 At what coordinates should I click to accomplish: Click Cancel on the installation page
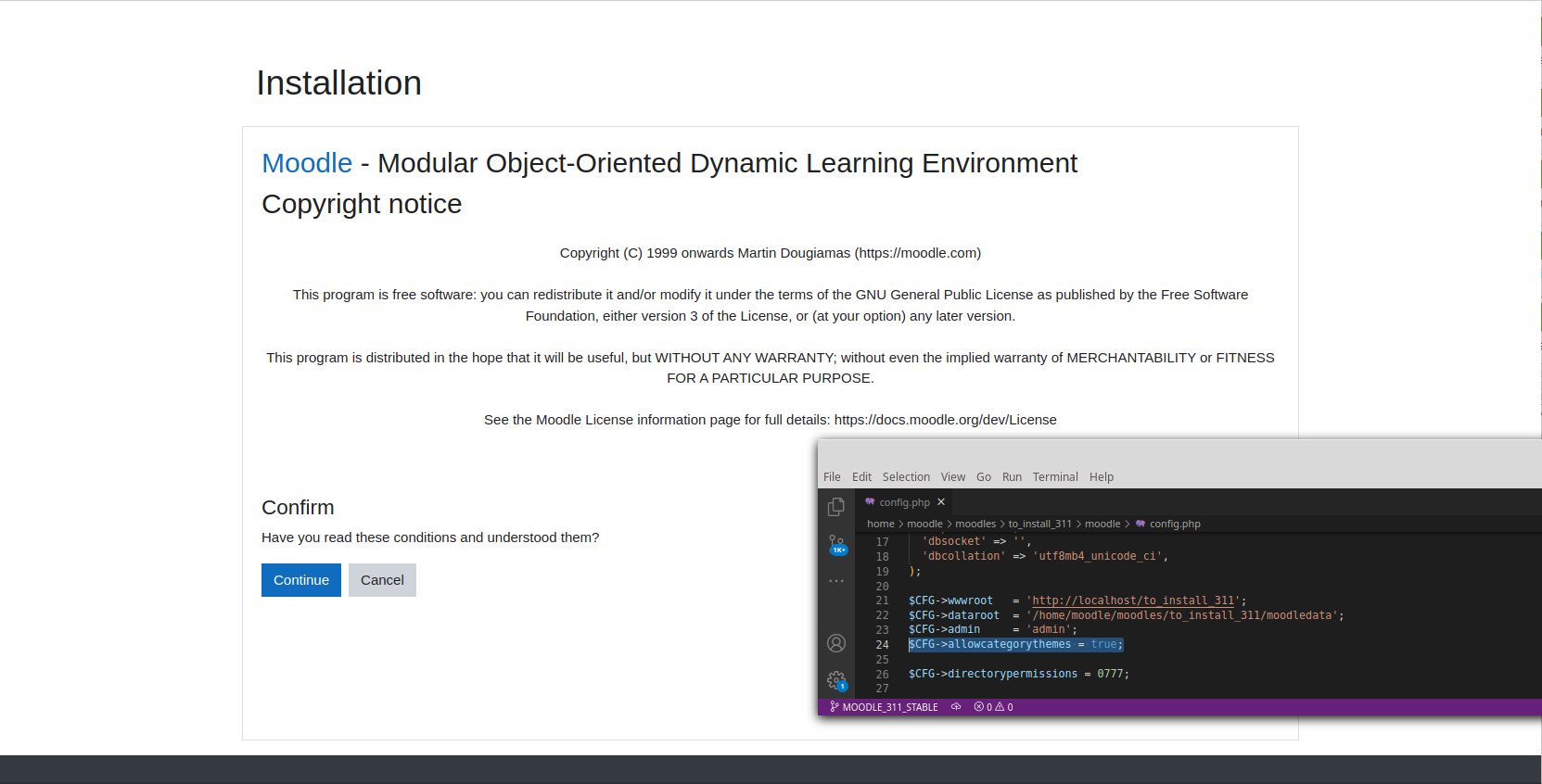(382, 580)
